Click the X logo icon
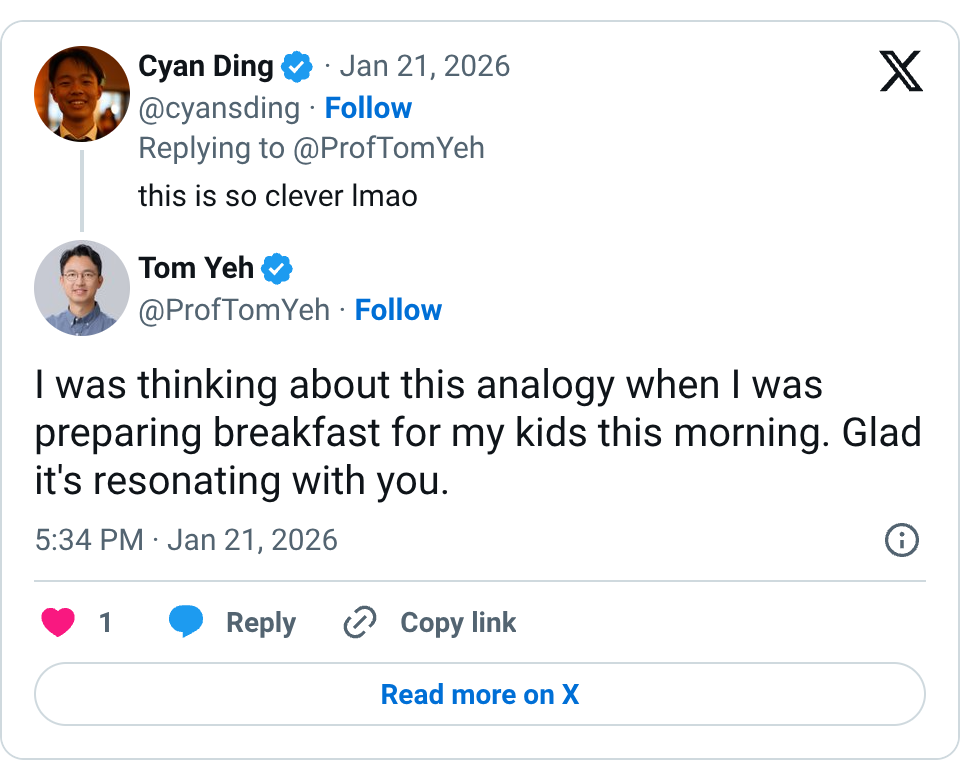The image size is (960, 780). (901, 70)
